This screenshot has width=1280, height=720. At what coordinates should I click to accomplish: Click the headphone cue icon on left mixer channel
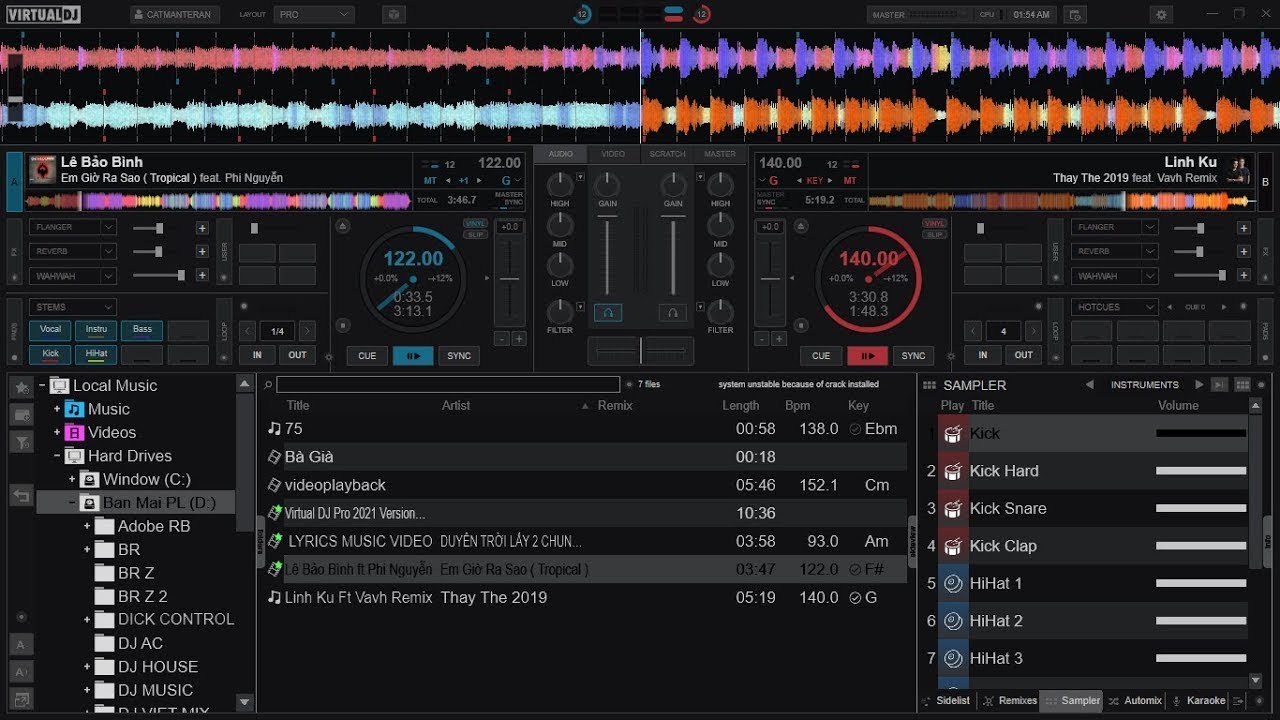(x=608, y=312)
